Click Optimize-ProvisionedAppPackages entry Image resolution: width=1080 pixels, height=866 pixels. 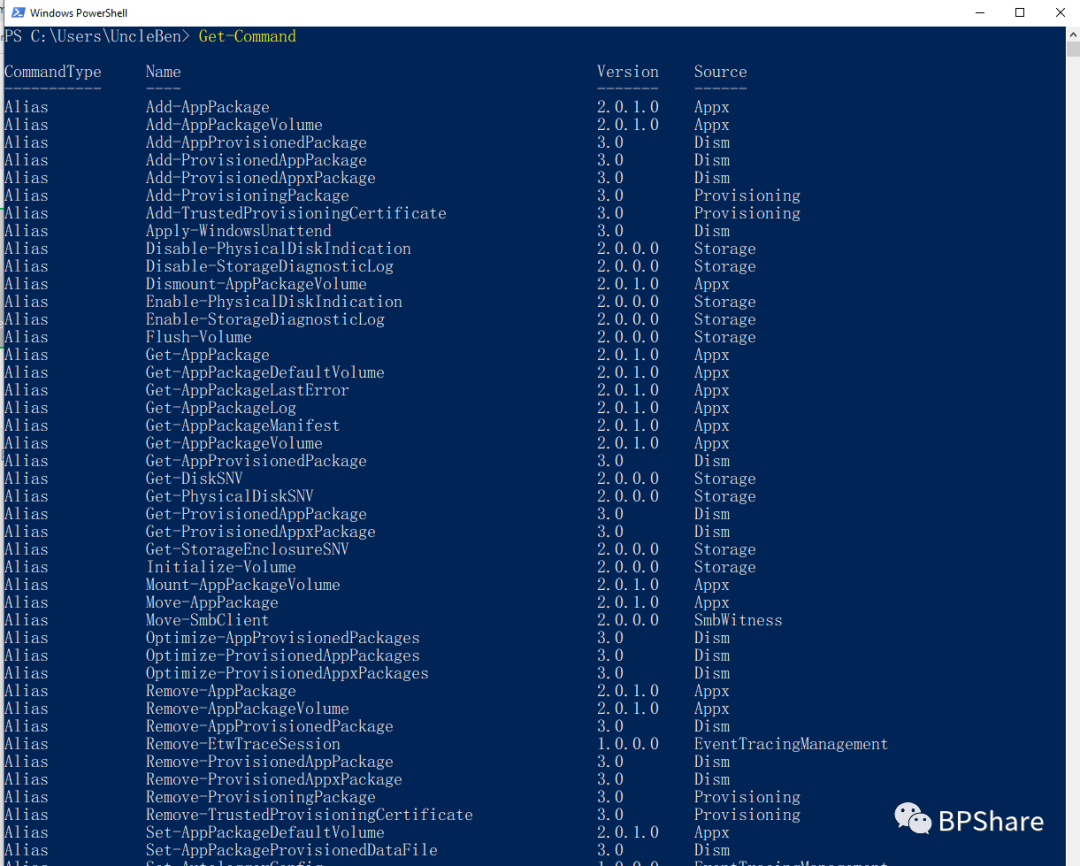click(x=282, y=655)
